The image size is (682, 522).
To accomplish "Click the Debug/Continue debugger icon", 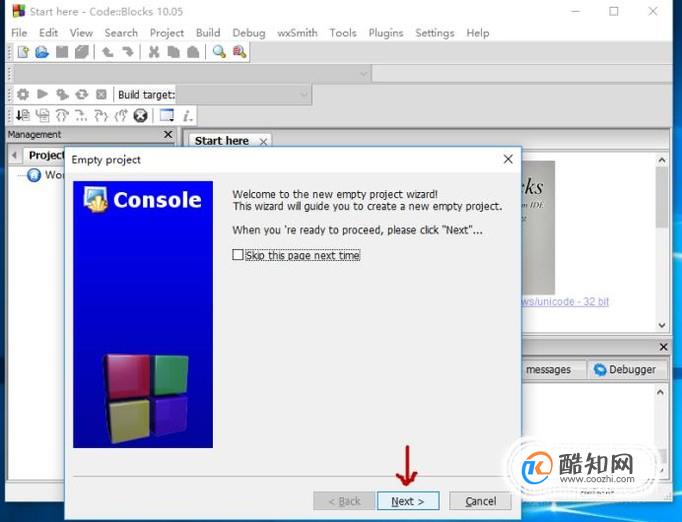I will [x=23, y=115].
